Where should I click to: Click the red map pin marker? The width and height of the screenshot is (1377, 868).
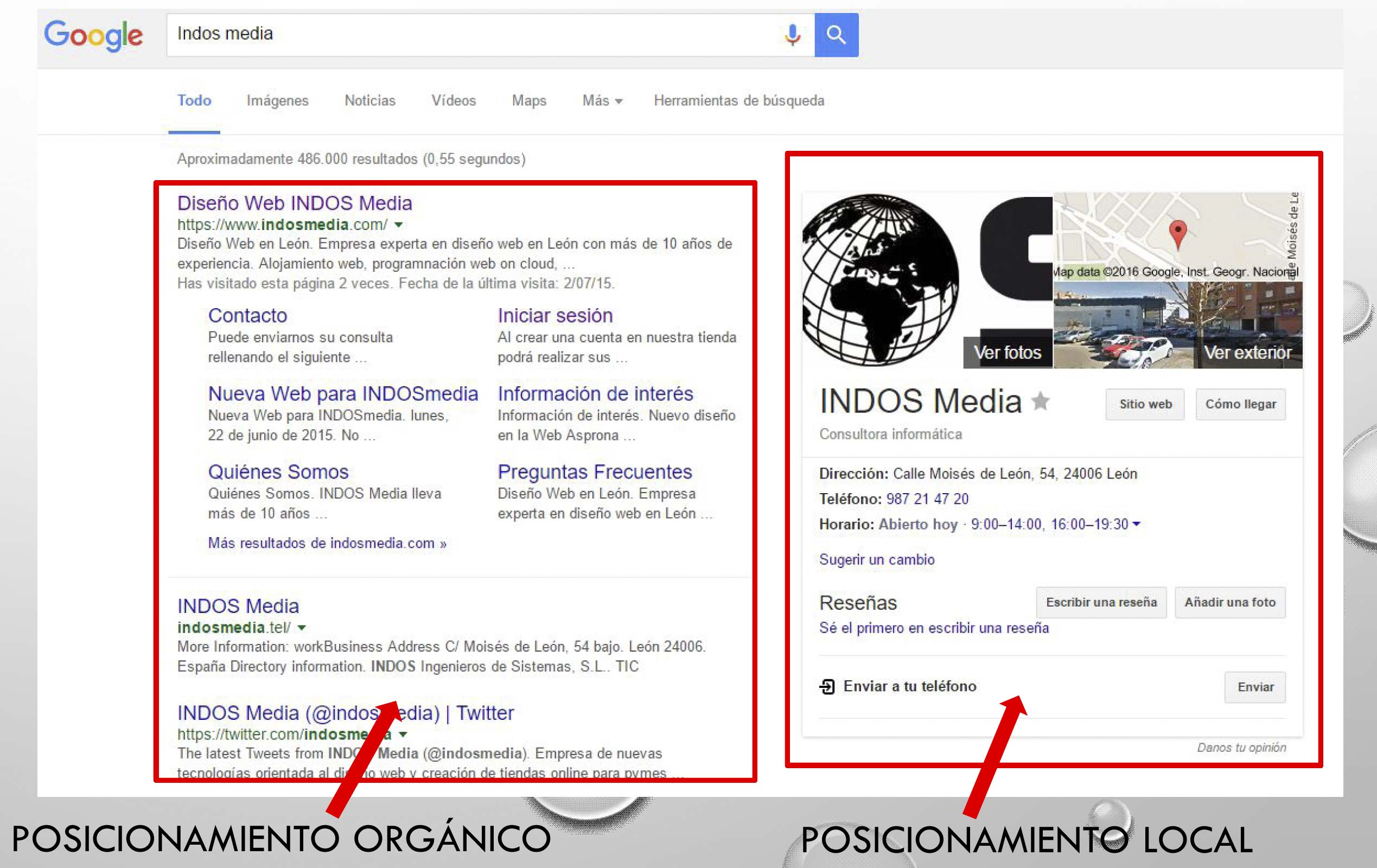tap(1177, 234)
